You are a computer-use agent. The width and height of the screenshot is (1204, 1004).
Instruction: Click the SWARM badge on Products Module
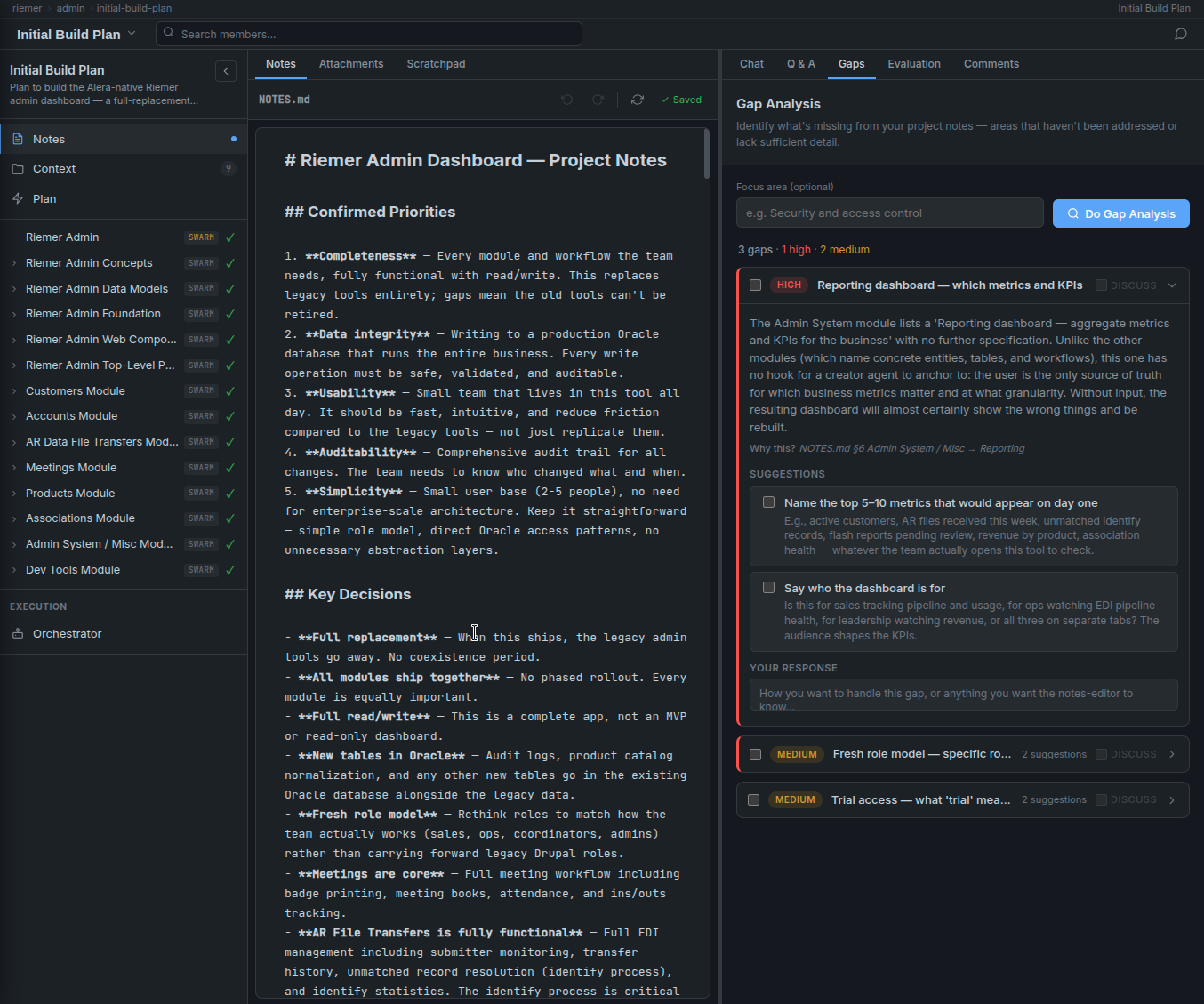point(202,493)
